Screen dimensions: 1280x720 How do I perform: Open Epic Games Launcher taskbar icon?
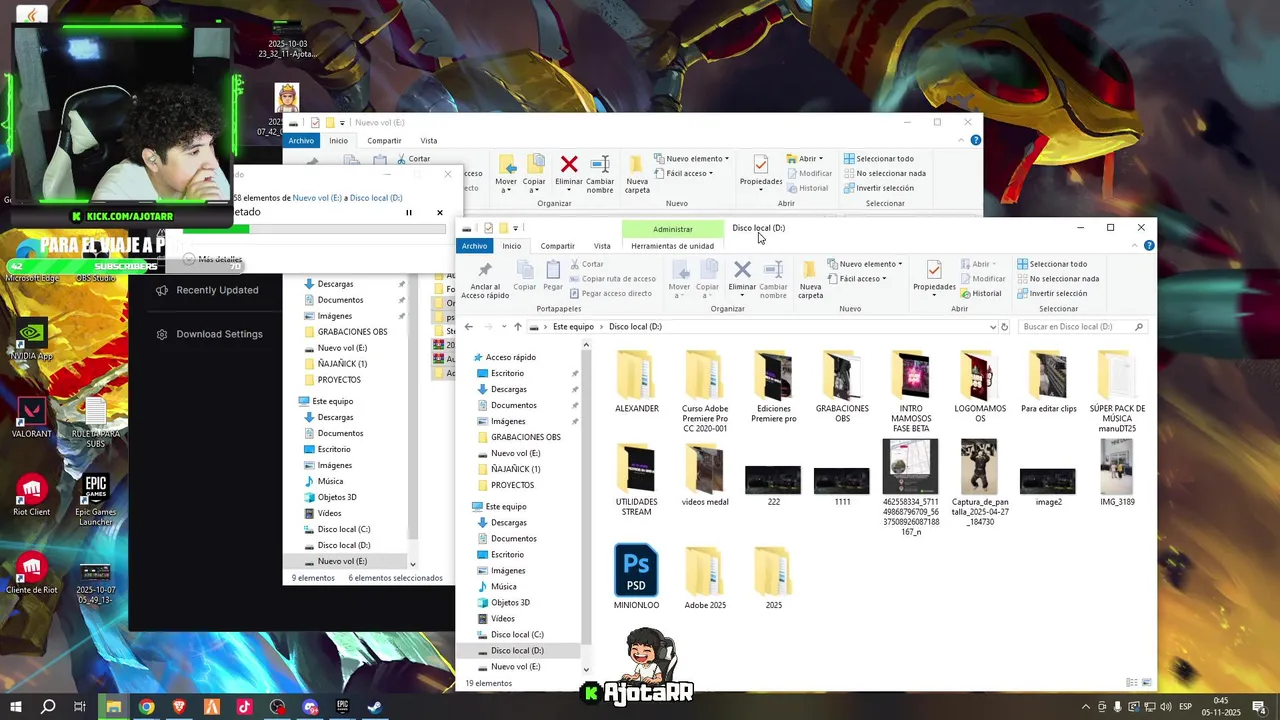(x=342, y=707)
